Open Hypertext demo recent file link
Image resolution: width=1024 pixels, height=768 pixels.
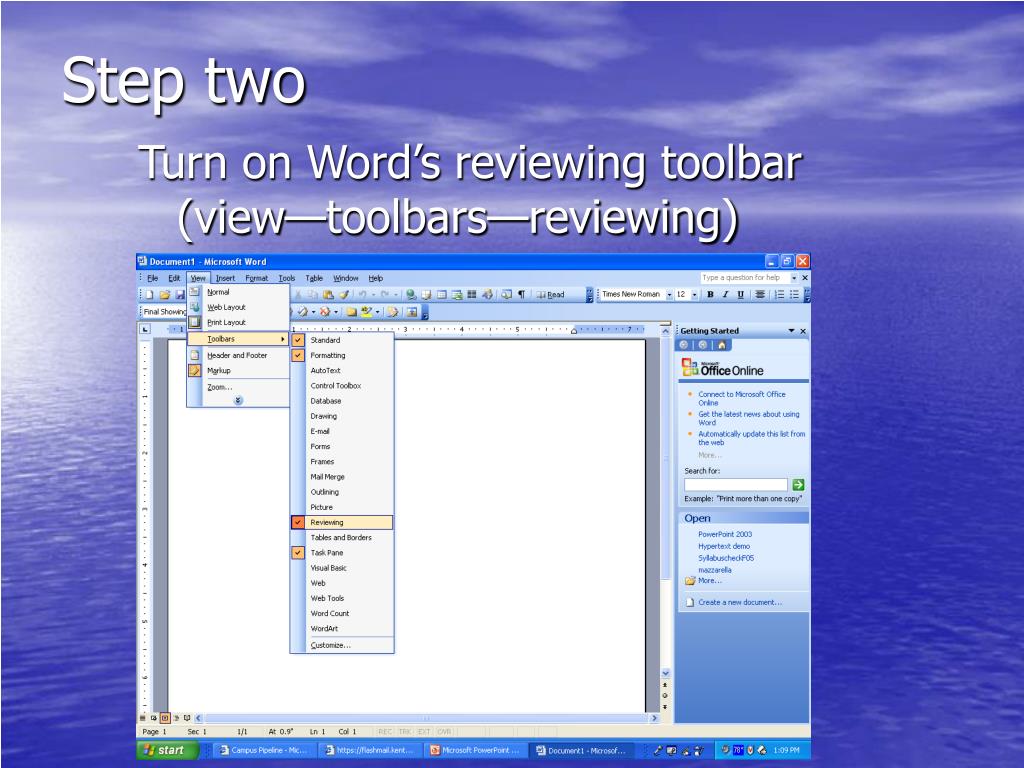724,546
